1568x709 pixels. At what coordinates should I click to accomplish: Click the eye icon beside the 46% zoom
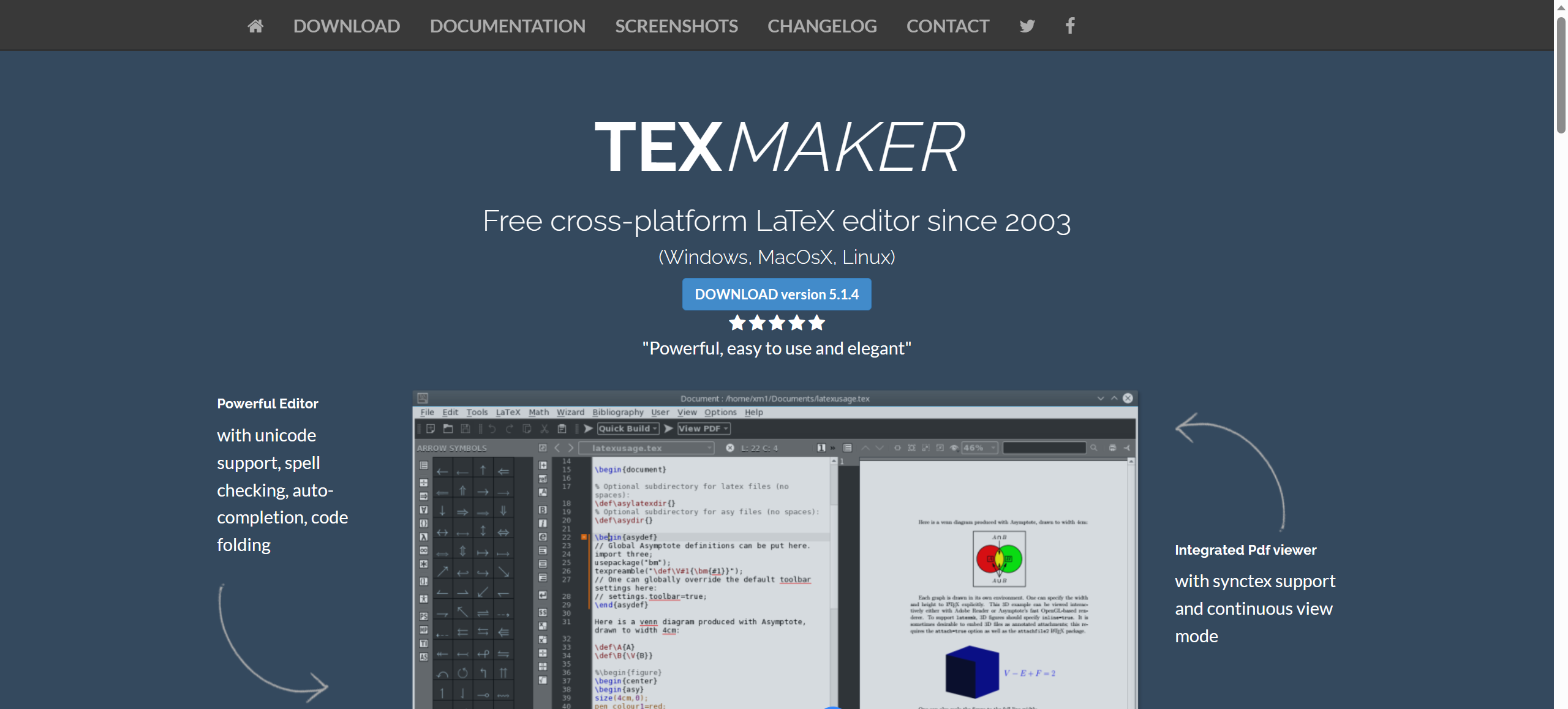pyautogui.click(x=954, y=448)
